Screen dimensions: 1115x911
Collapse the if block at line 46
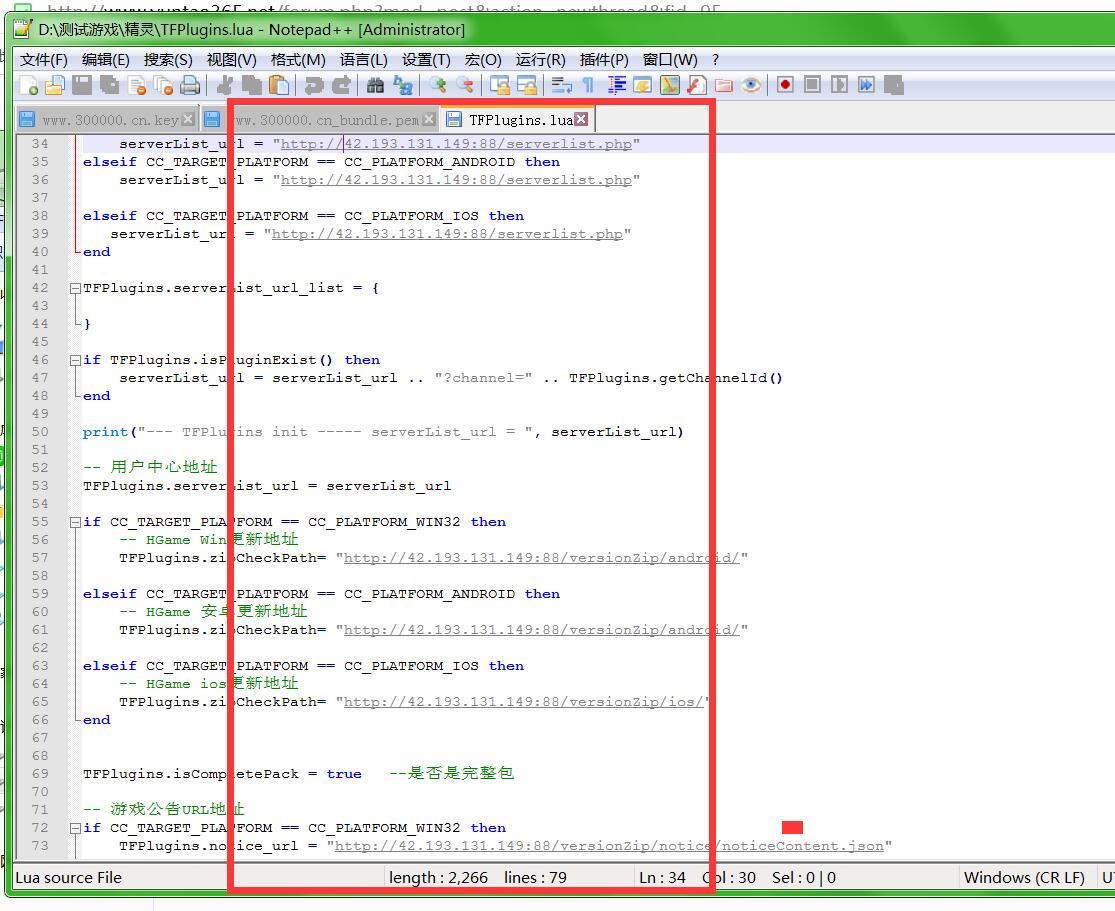75,360
